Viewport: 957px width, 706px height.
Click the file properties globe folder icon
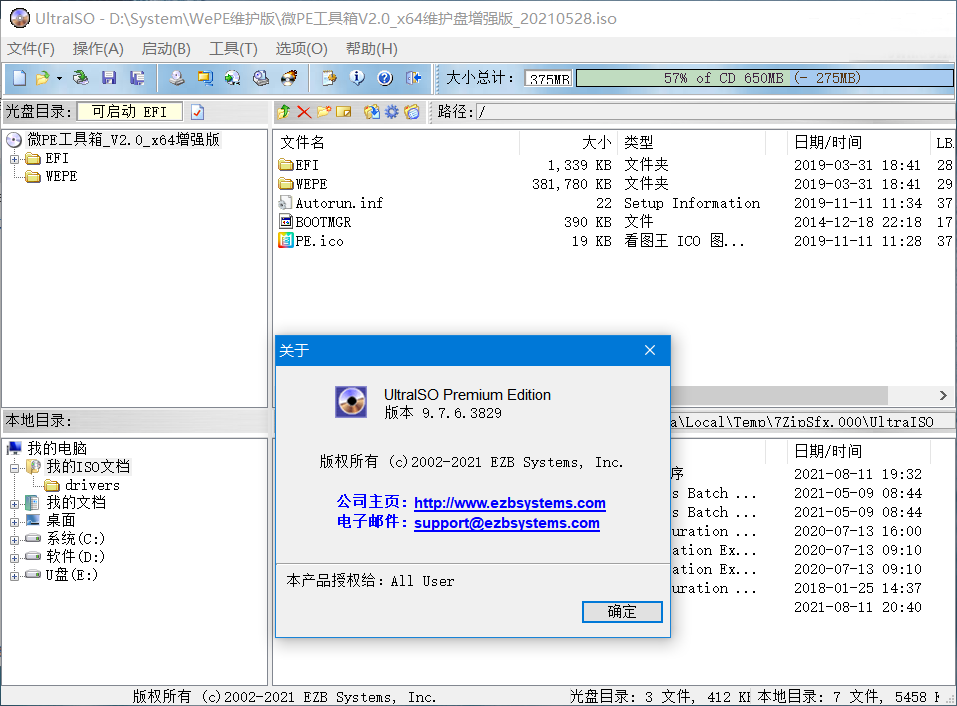click(413, 112)
